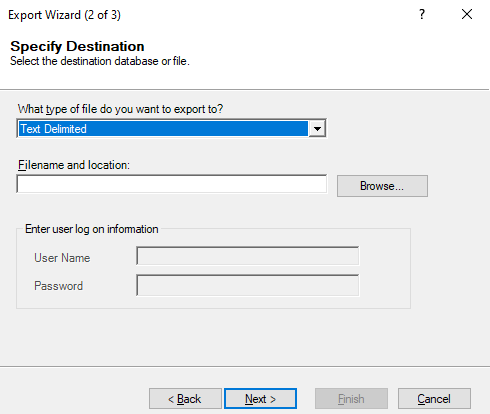Click the 'Select the destination database or file' subtitle
The height and width of the screenshot is (414, 490).
(100, 61)
